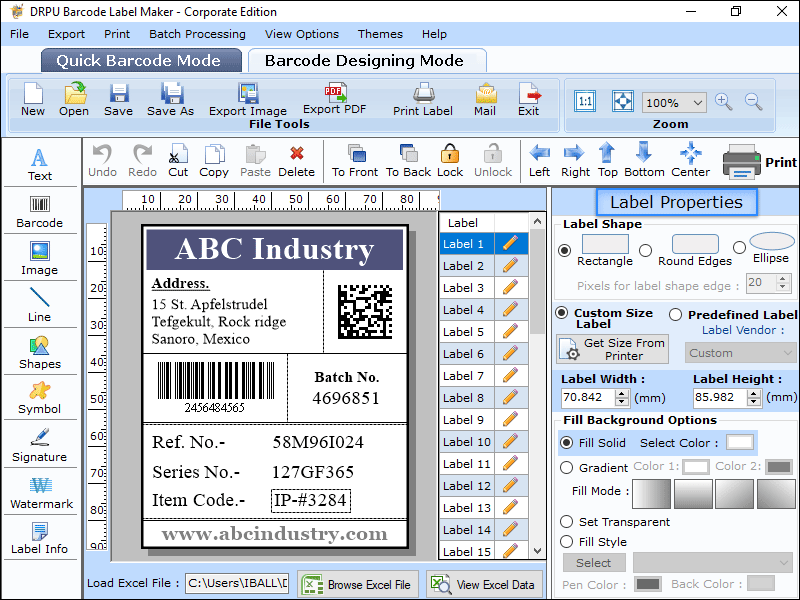The width and height of the screenshot is (800, 600).
Task: Switch to Quick Barcode Mode tab
Action: [x=141, y=61]
